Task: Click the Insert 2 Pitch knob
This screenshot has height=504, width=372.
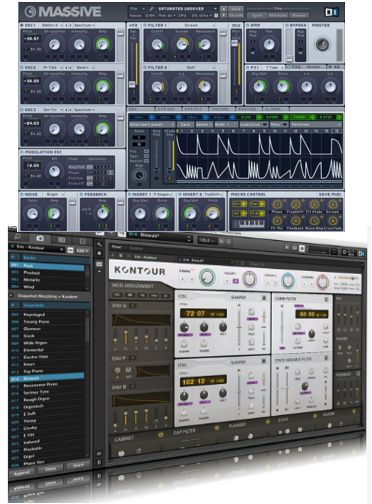Action: click(x=213, y=213)
